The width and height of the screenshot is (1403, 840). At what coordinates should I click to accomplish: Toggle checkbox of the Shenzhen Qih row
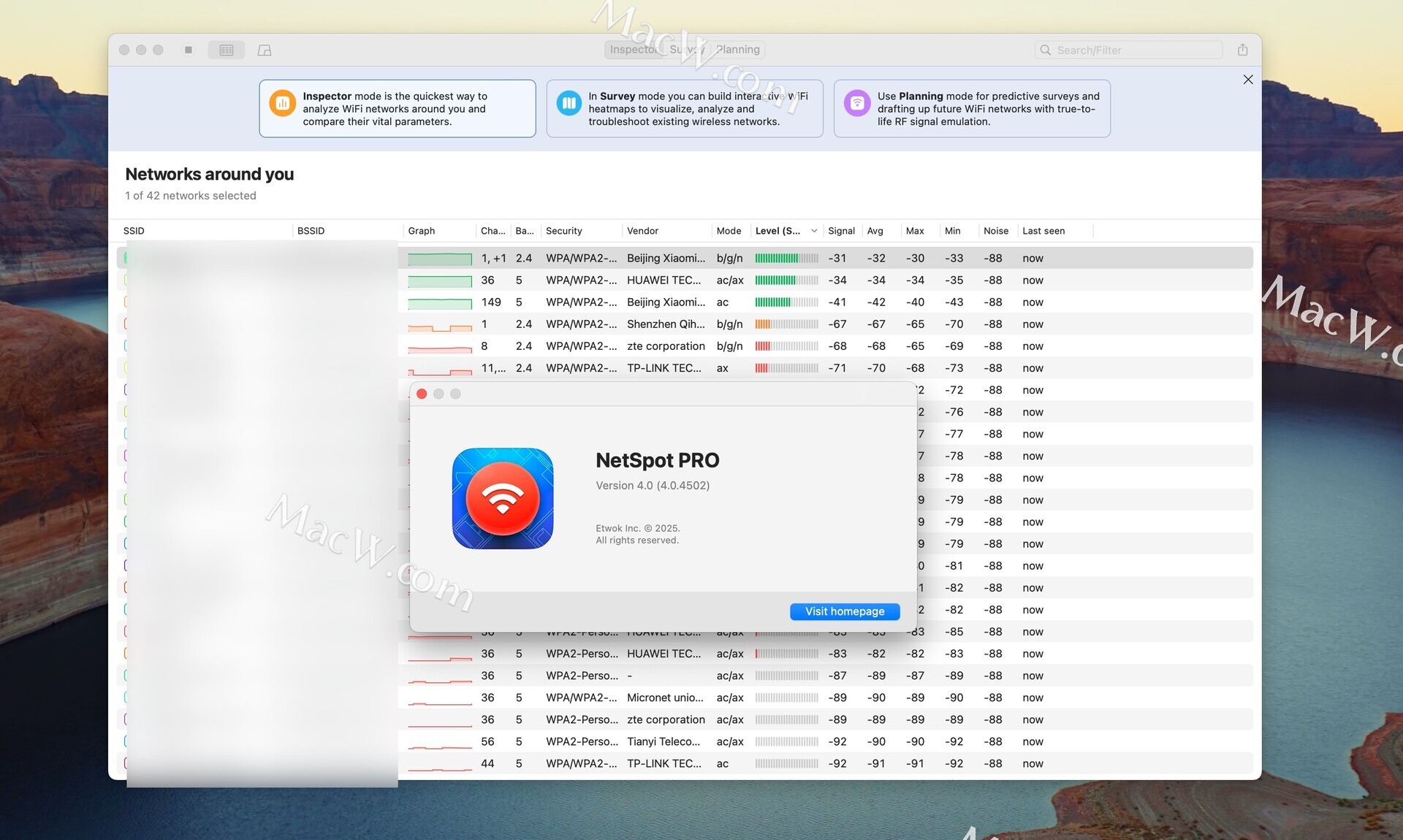point(126,324)
